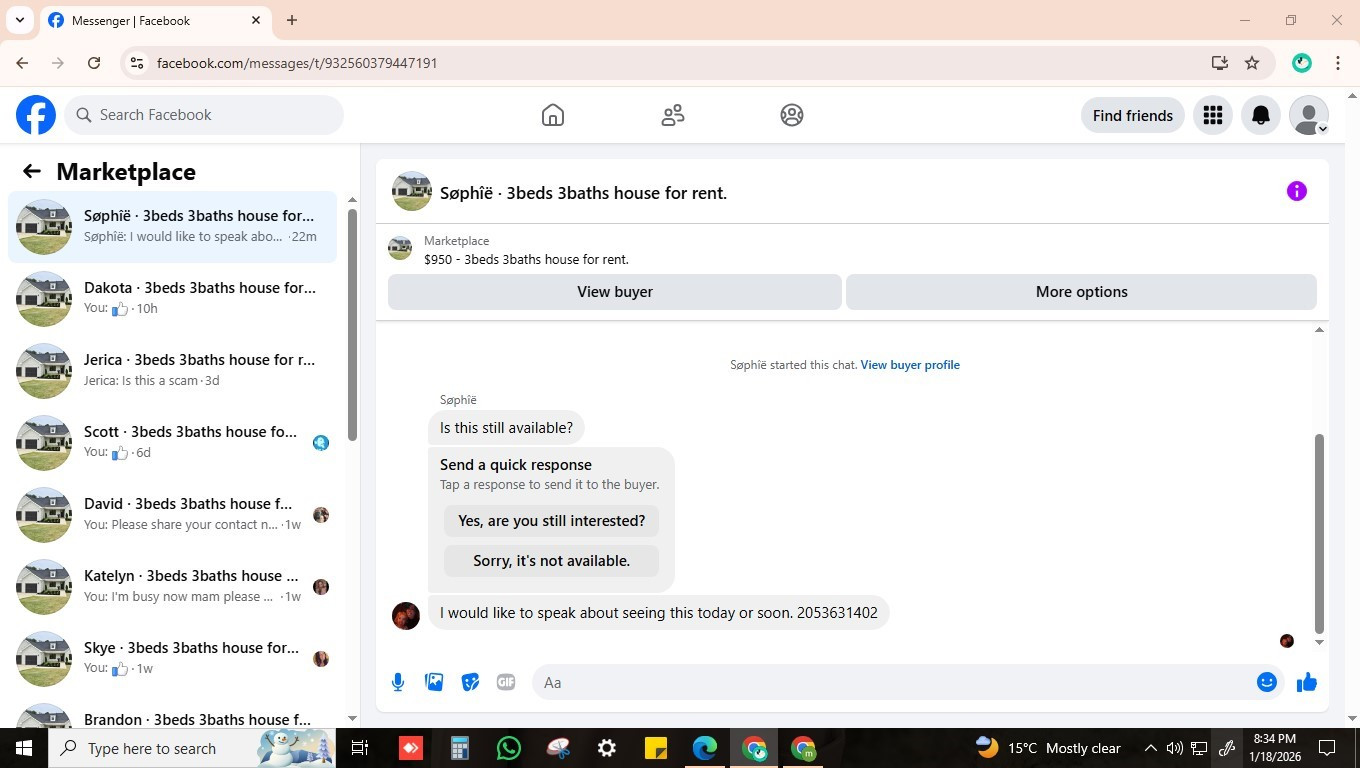This screenshot has height=768, width=1360.
Task: Open the emoji picker in message box
Action: tap(1267, 682)
